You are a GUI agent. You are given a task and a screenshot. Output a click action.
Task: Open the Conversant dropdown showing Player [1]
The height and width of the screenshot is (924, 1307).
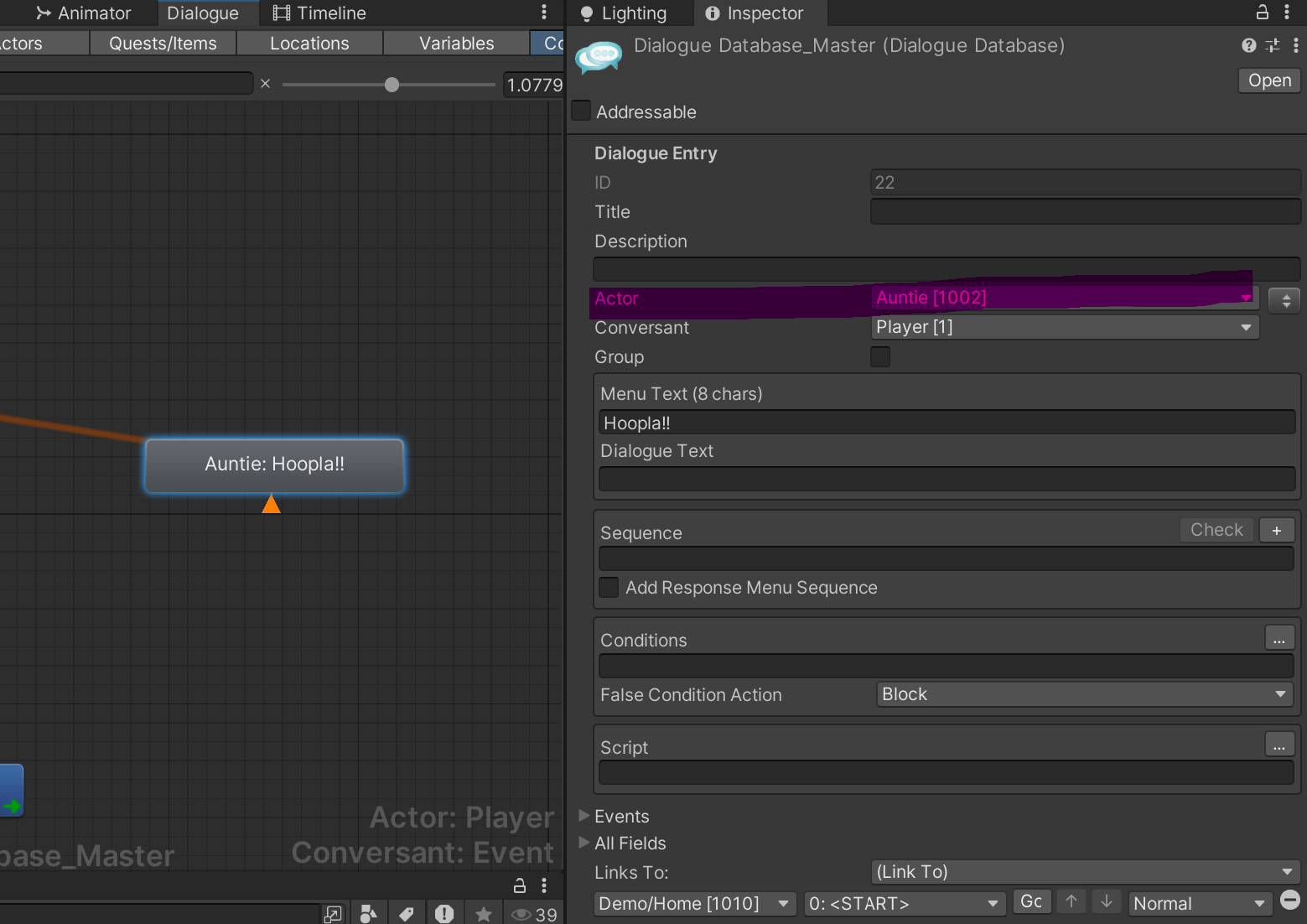(1065, 327)
